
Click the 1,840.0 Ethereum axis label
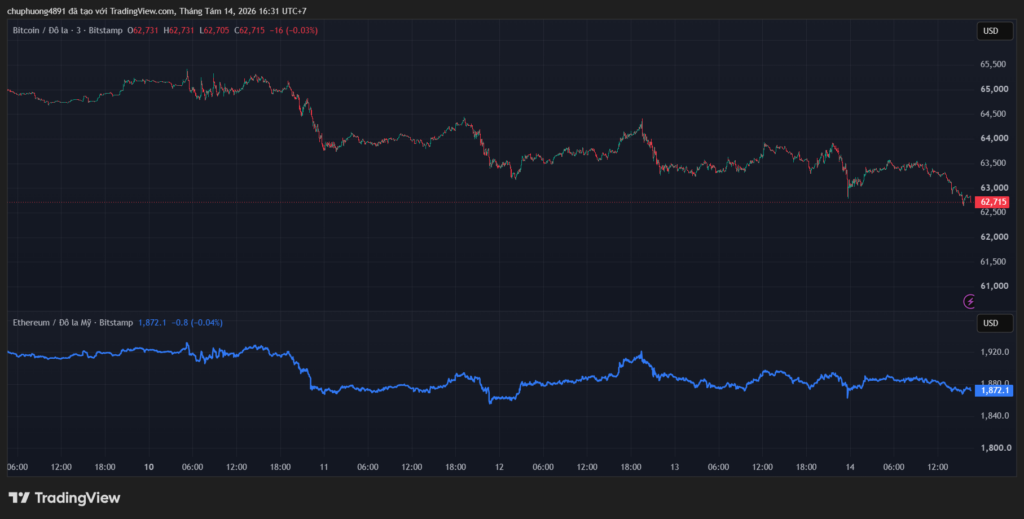(995, 416)
